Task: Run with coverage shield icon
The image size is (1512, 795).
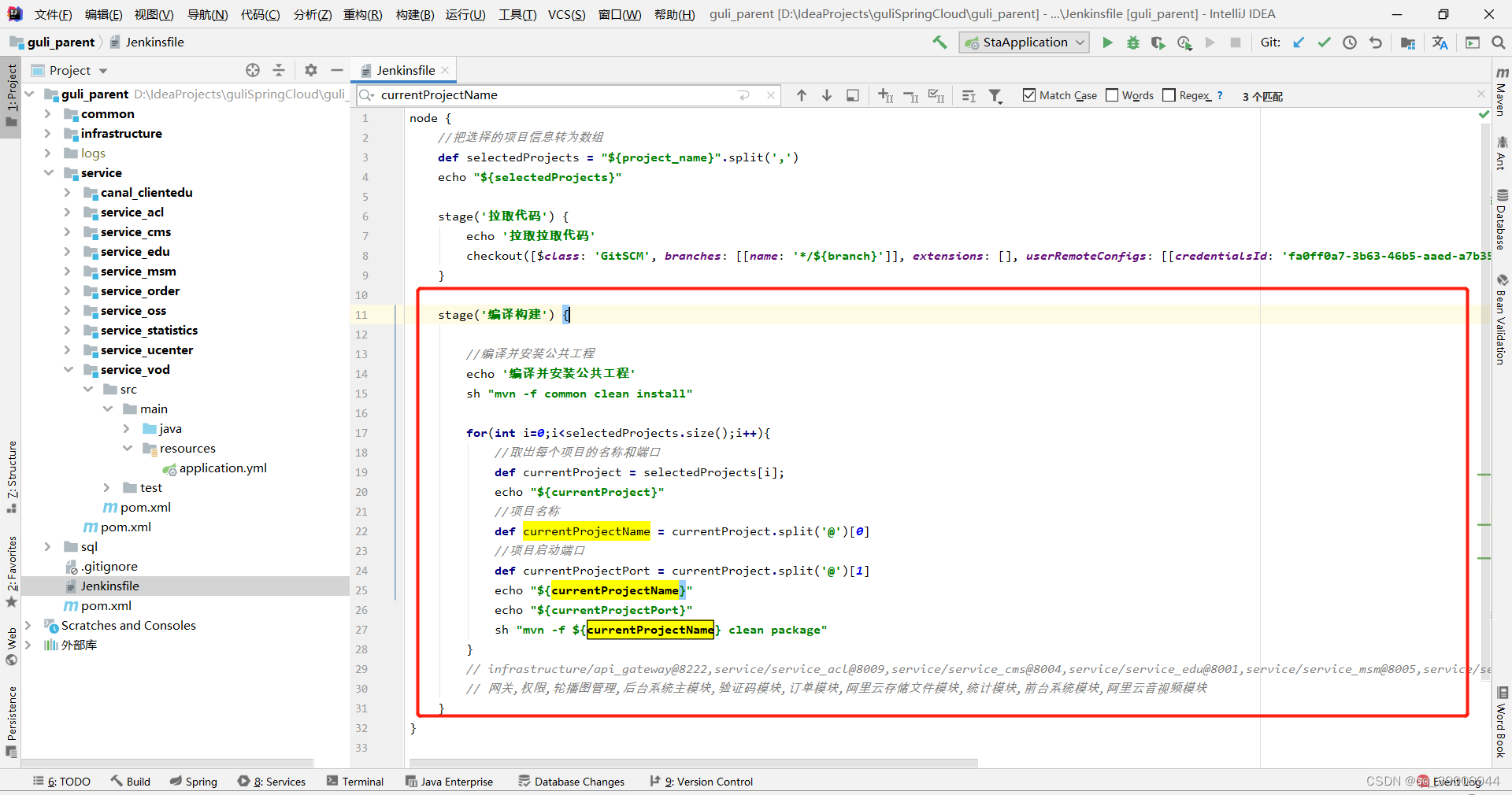Action: (1158, 43)
